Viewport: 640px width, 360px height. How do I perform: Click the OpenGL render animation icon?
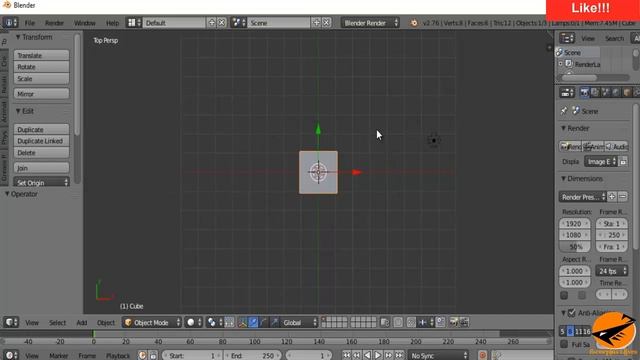[x=464, y=322]
